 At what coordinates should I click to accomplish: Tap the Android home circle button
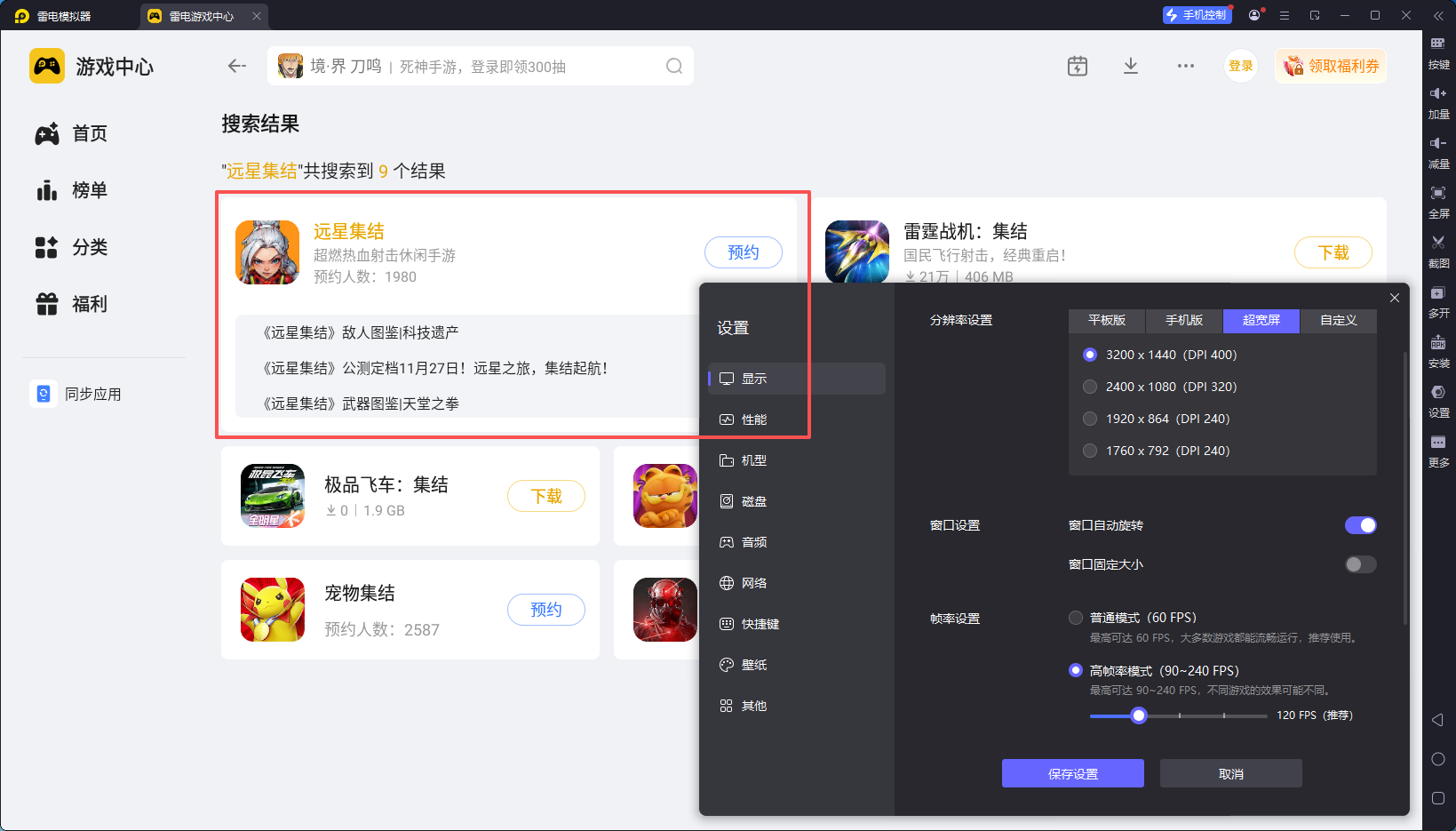tap(1438, 759)
